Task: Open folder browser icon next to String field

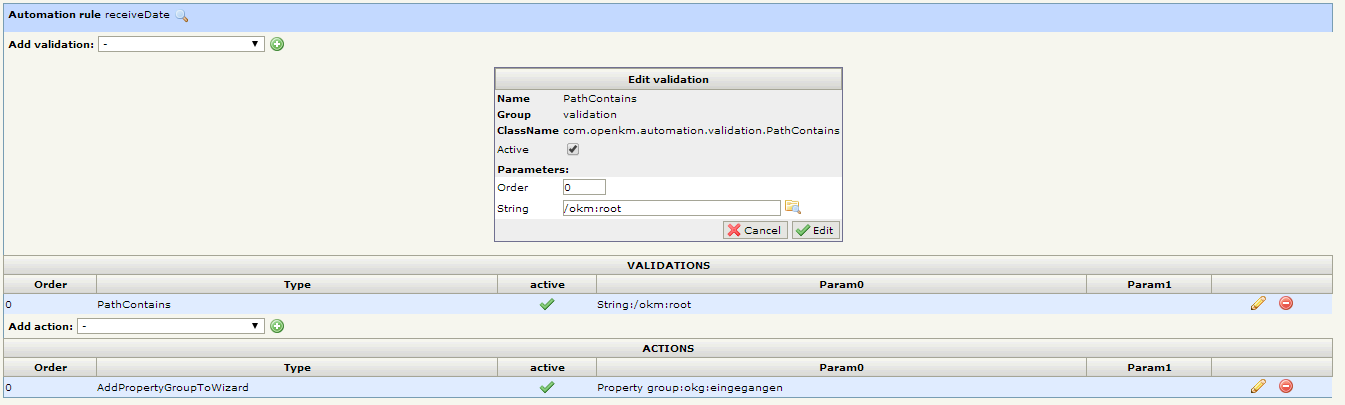Action: tap(793, 207)
